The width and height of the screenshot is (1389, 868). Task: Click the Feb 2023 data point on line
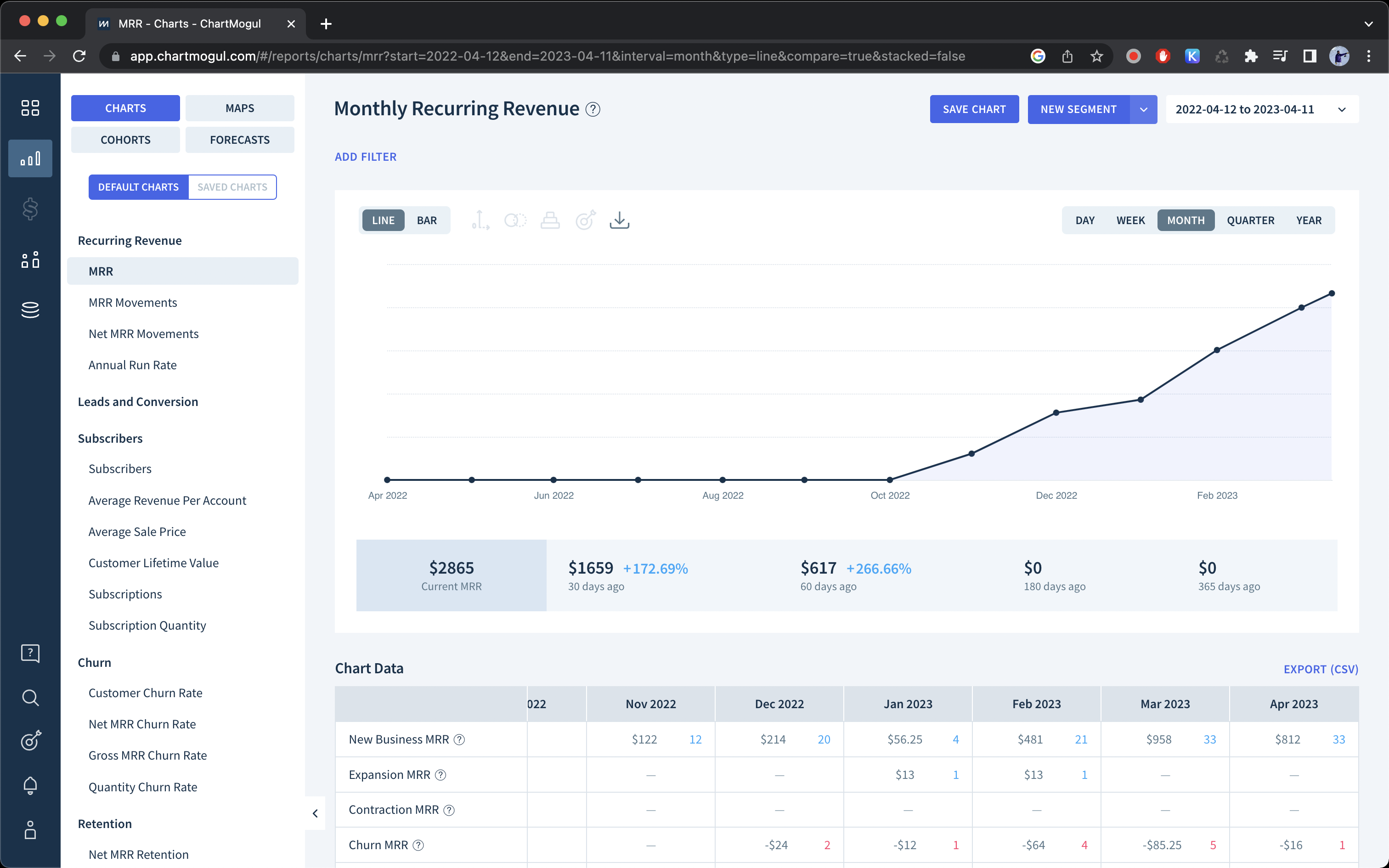point(1217,350)
